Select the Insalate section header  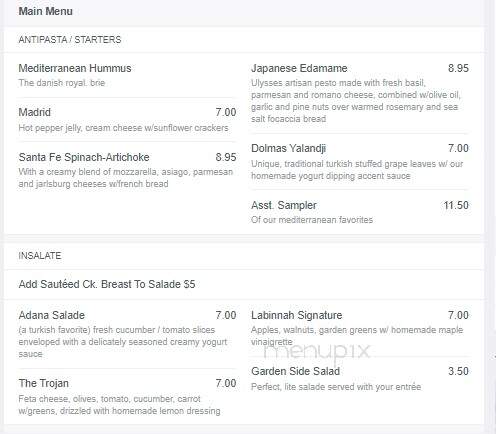tap(40, 256)
